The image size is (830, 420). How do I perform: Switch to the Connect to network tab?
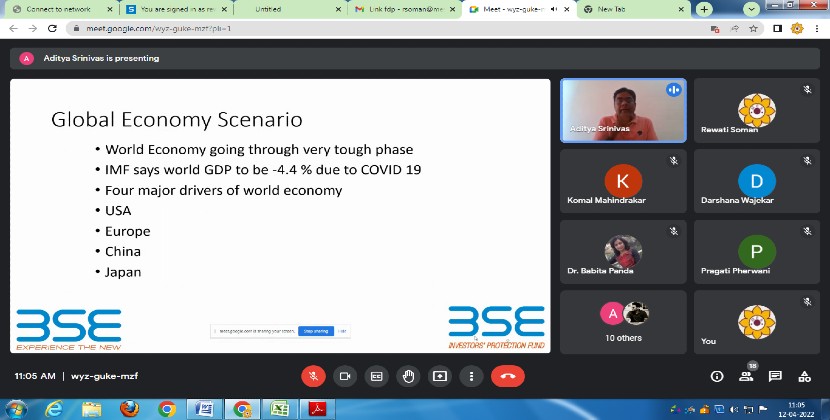tap(58, 9)
